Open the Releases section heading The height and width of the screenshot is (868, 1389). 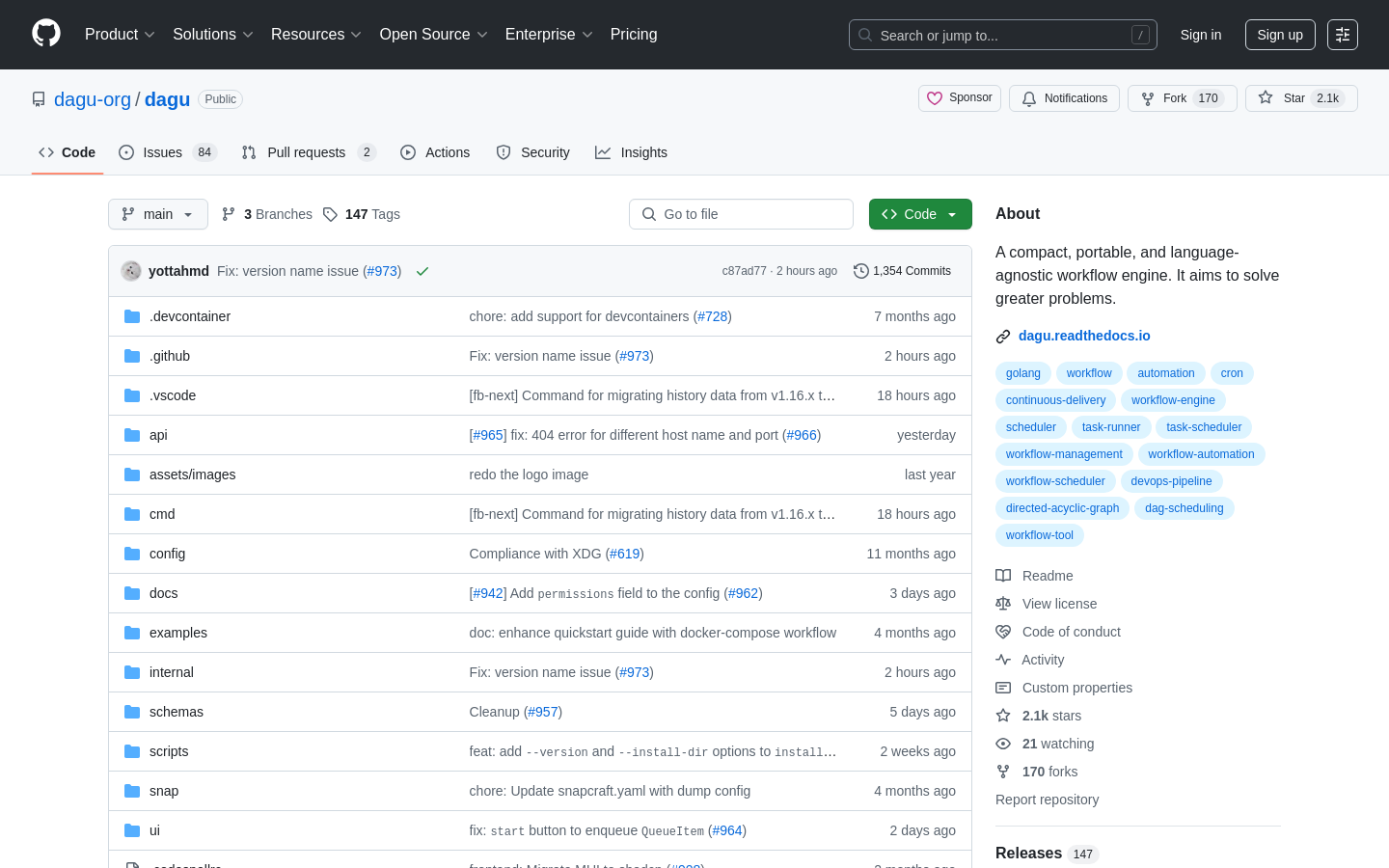1028,854
